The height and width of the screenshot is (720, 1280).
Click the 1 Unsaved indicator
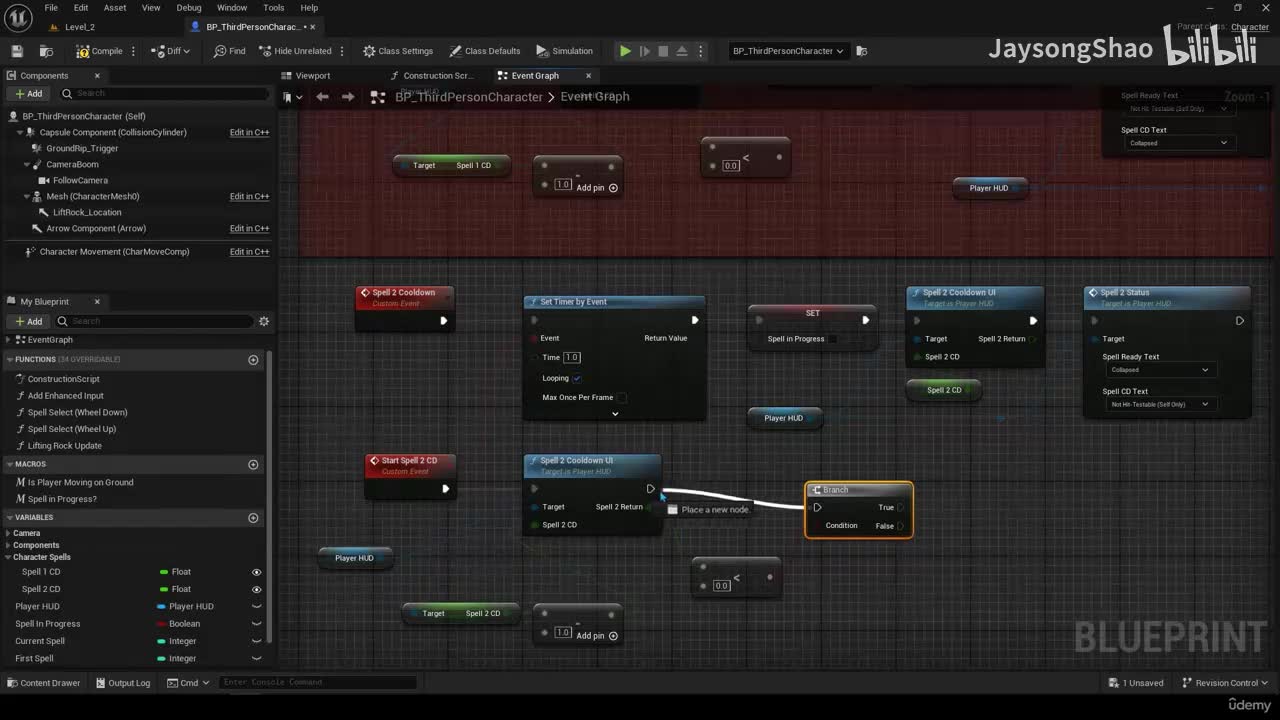coord(1136,683)
